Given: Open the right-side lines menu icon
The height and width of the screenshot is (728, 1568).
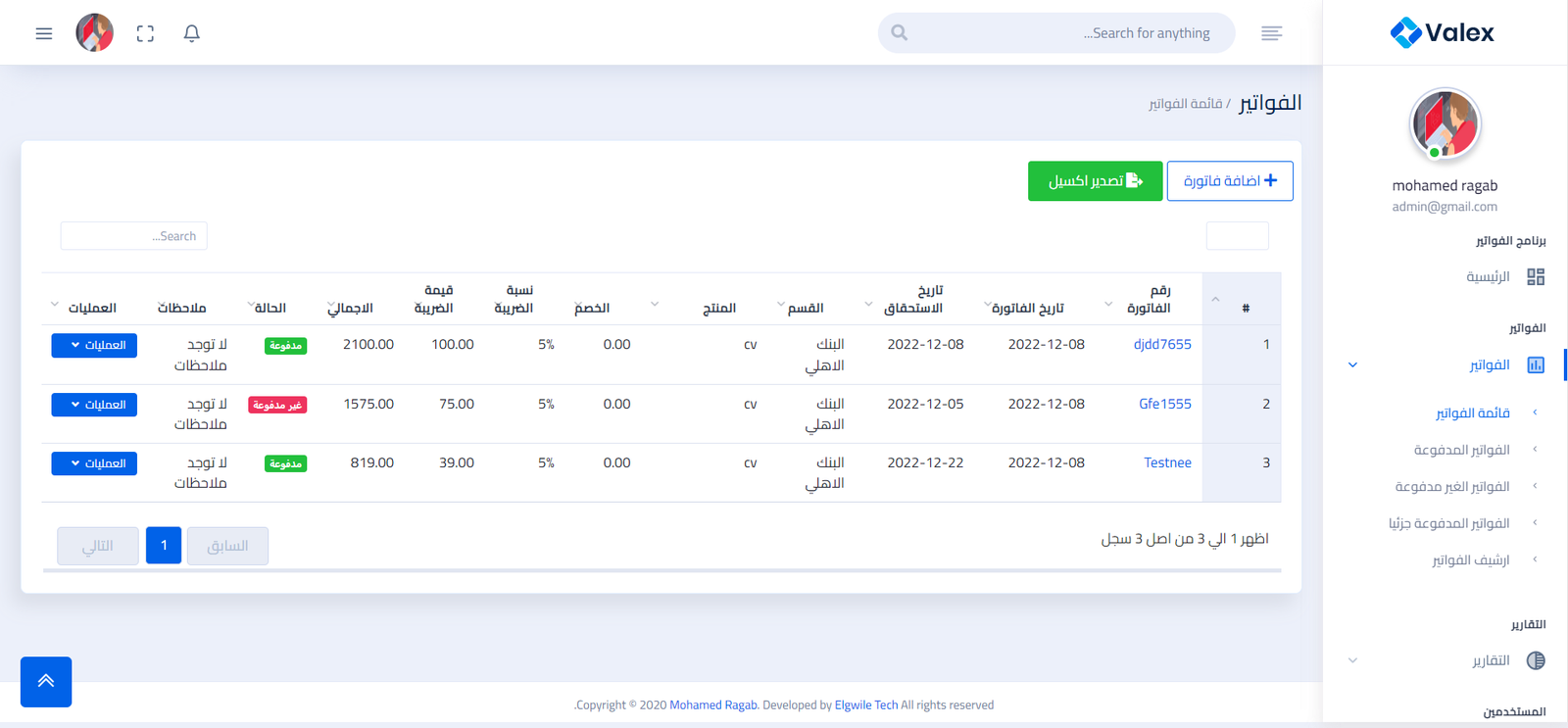Looking at the screenshot, I should click(1271, 33).
